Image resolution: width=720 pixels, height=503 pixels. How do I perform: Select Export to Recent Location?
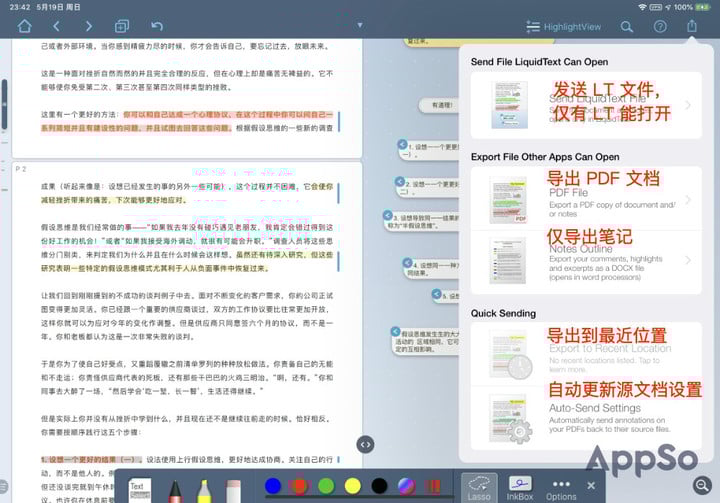point(586,354)
